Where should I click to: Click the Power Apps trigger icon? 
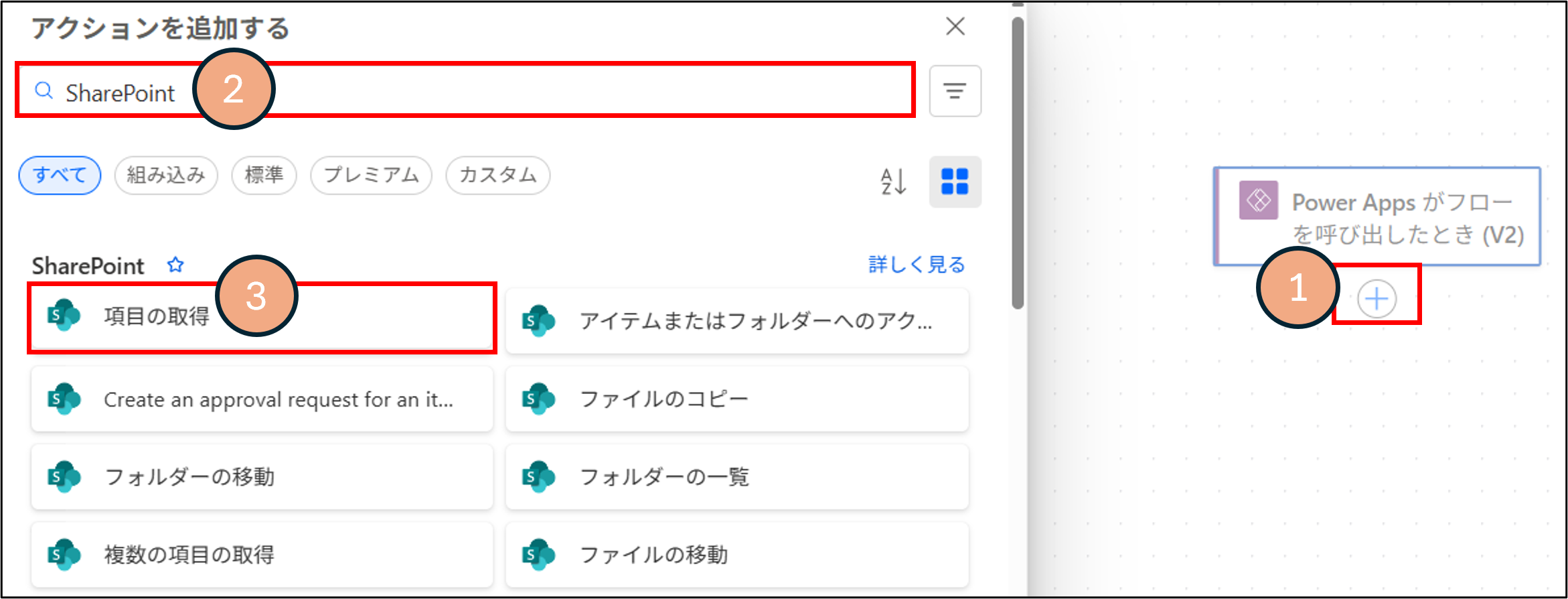coord(1258,200)
